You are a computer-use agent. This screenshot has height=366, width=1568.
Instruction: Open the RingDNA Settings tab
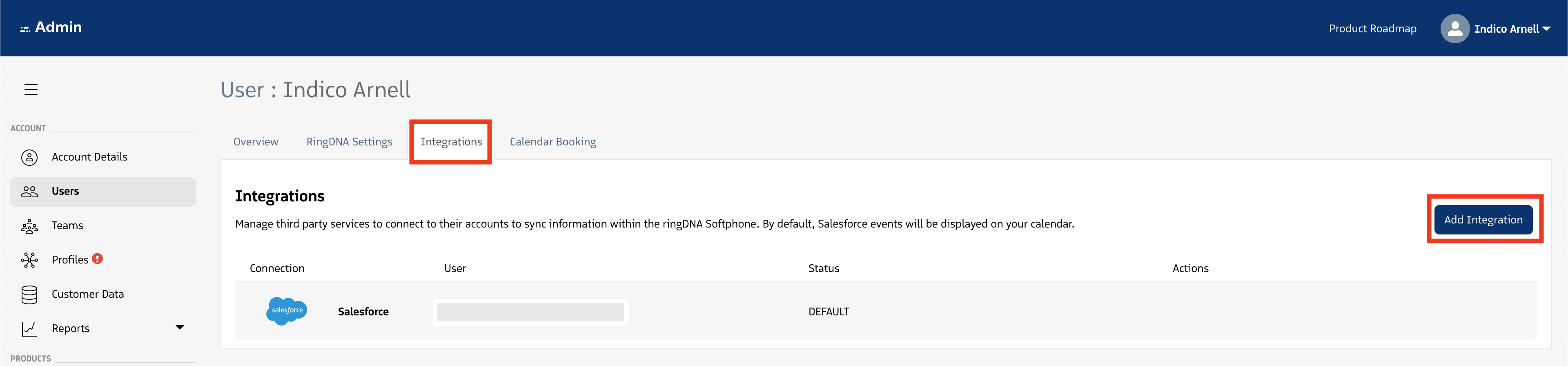pos(350,142)
